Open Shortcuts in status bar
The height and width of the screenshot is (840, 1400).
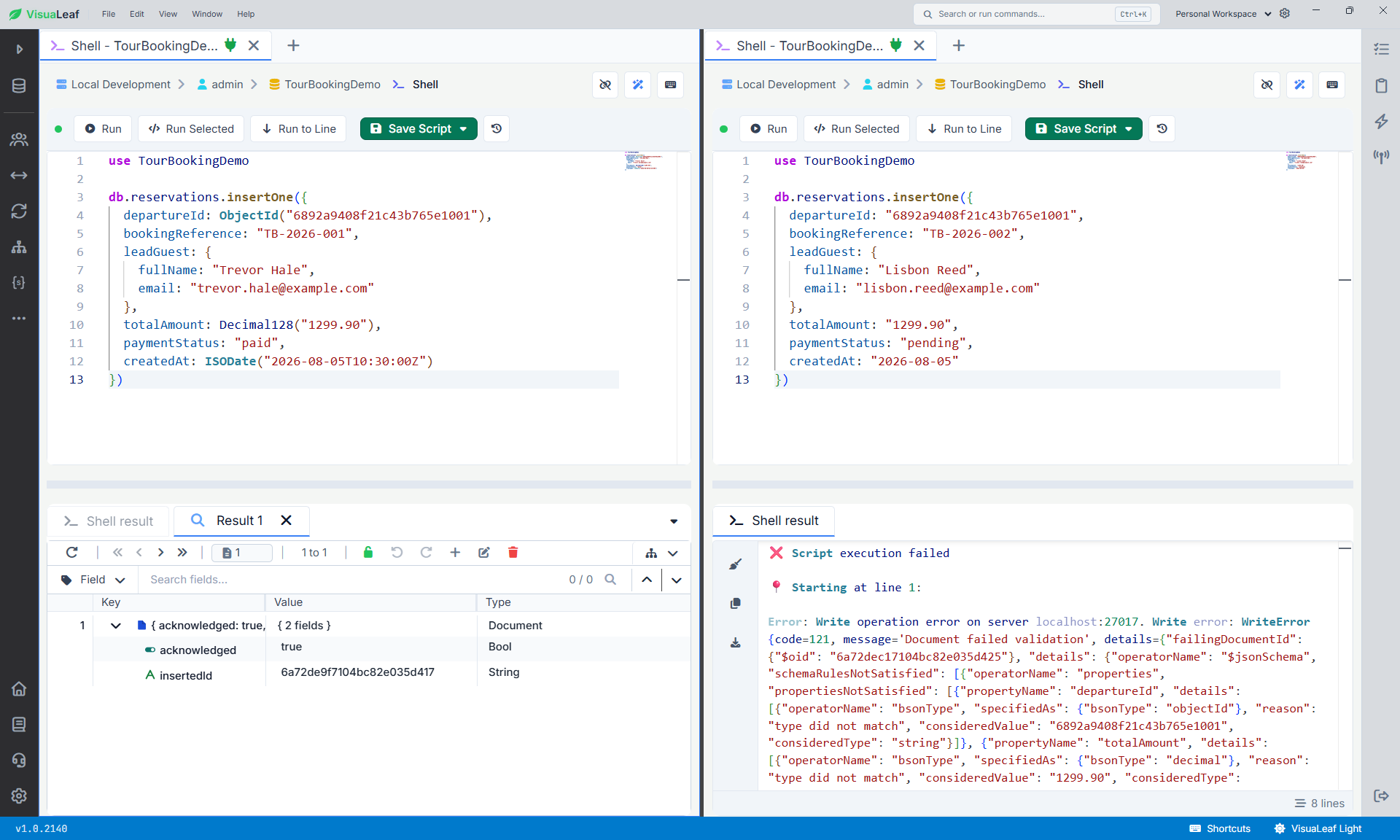point(1220,828)
